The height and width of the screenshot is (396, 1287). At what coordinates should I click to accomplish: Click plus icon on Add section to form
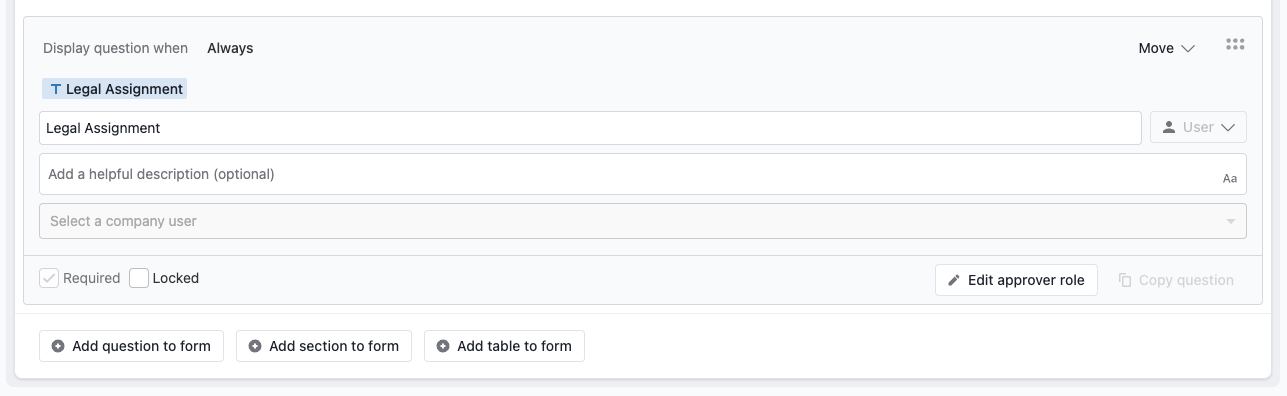click(255, 346)
